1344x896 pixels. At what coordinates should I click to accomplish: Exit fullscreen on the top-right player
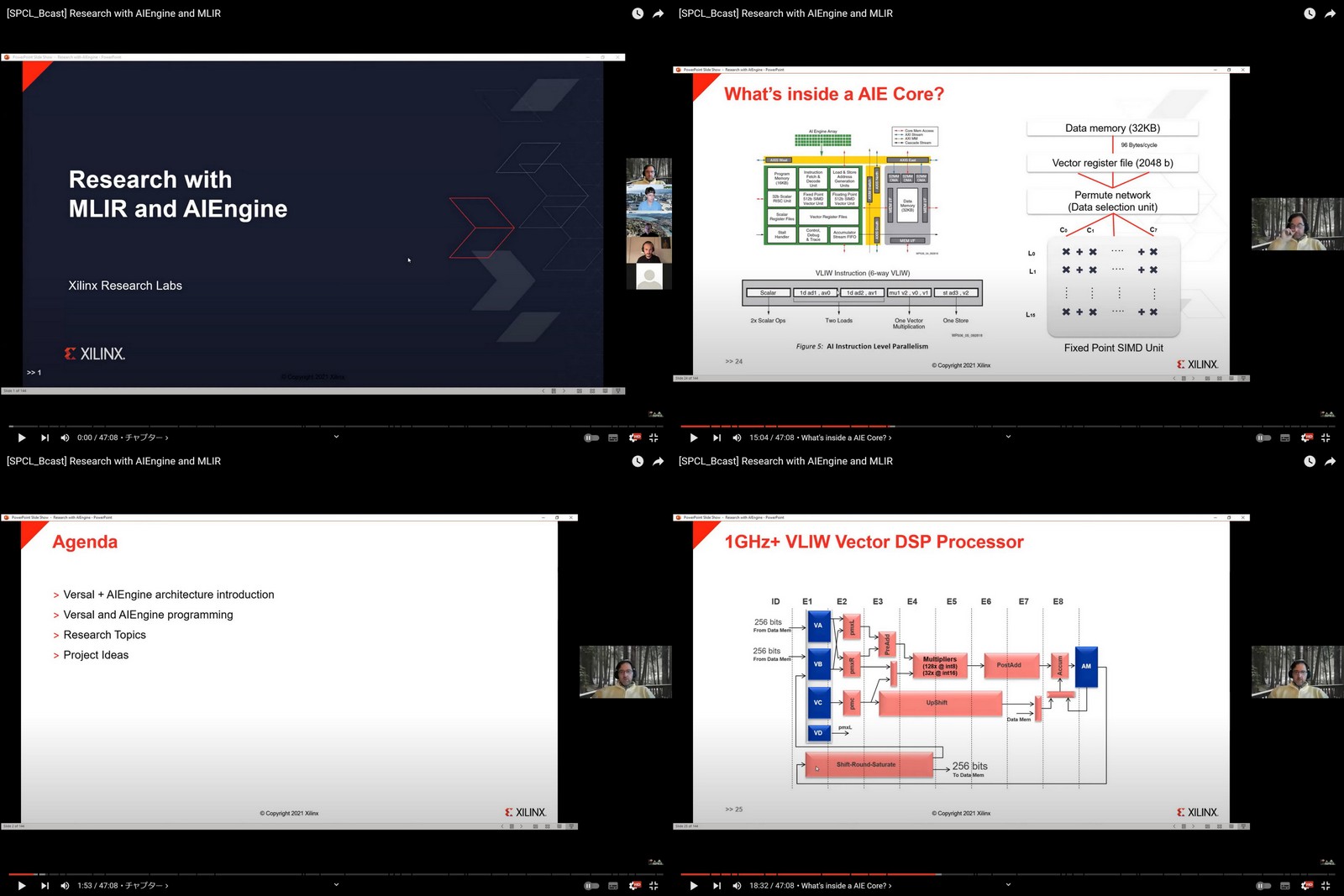point(1326,438)
